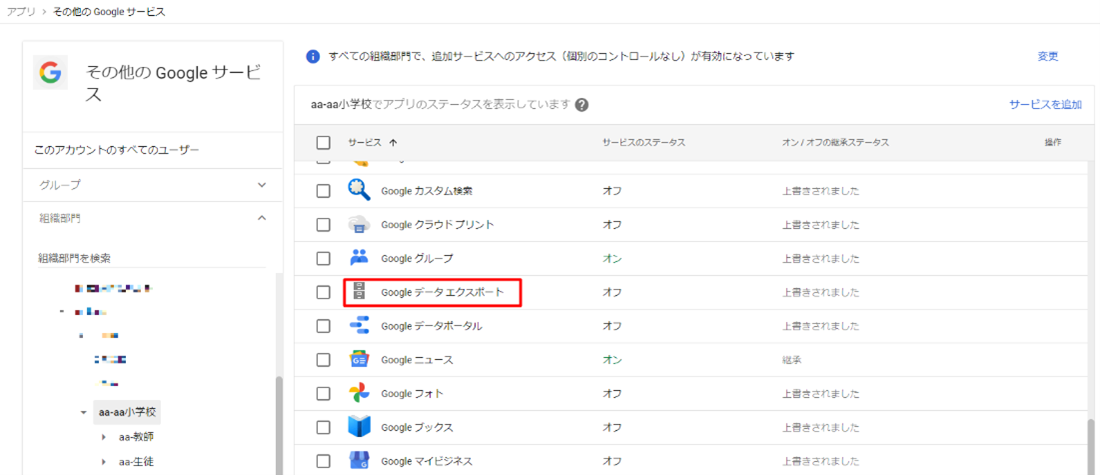Click the 組織部門を検索 search field

[152, 258]
